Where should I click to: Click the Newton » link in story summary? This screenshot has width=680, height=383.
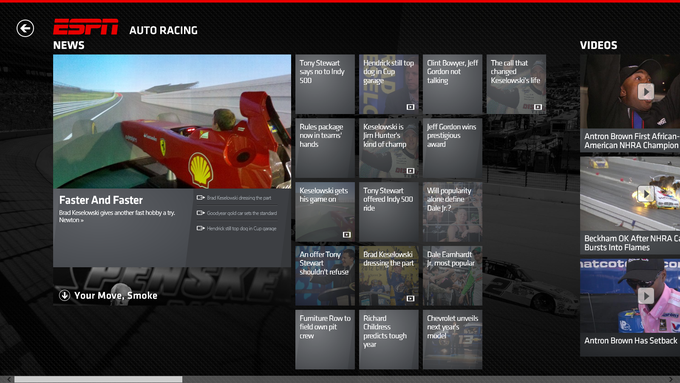point(71,220)
